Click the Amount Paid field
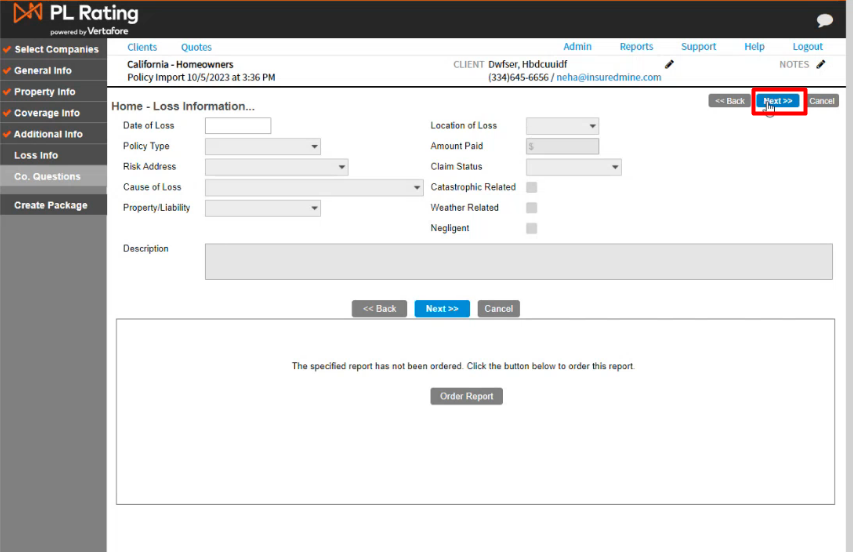This screenshot has height=552, width=853. 562,146
